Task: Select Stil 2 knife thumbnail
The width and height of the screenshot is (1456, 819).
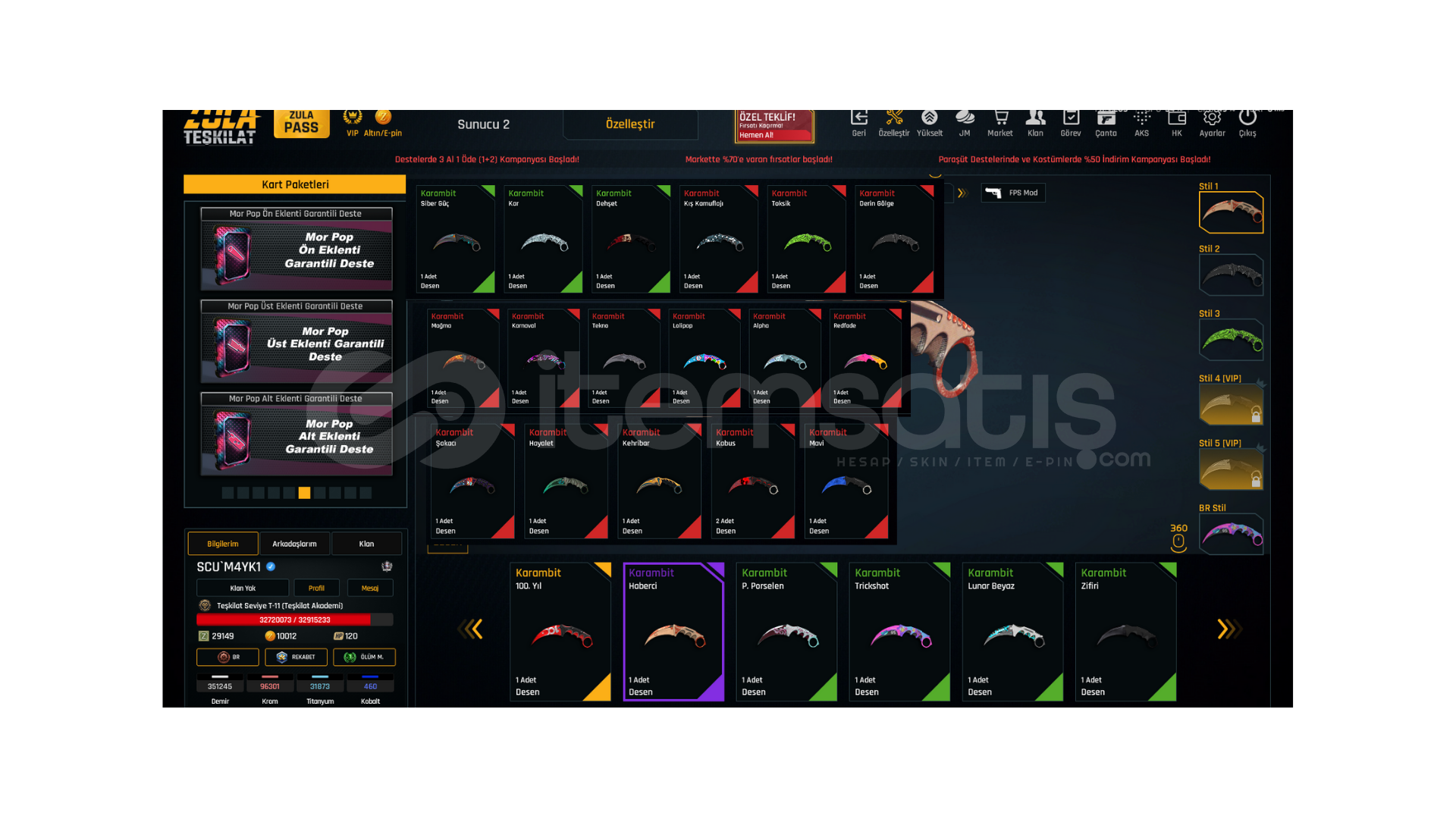Action: tap(1231, 275)
